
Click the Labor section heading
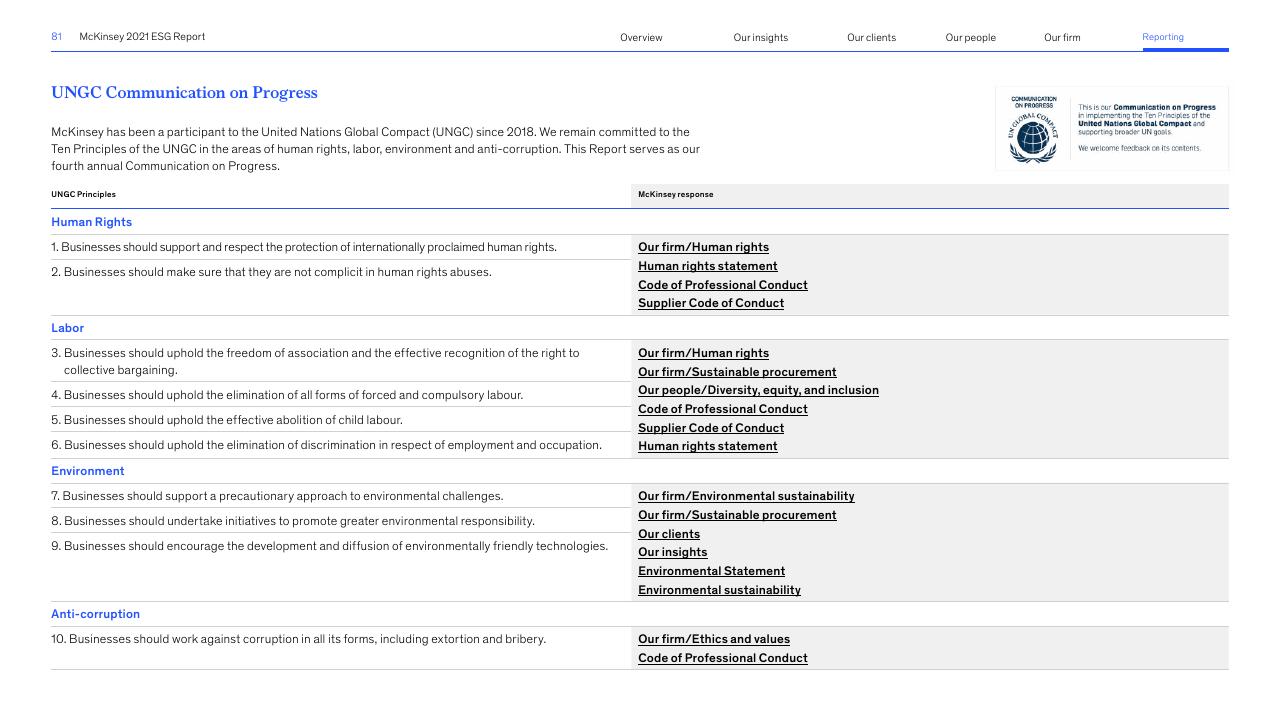click(x=67, y=328)
